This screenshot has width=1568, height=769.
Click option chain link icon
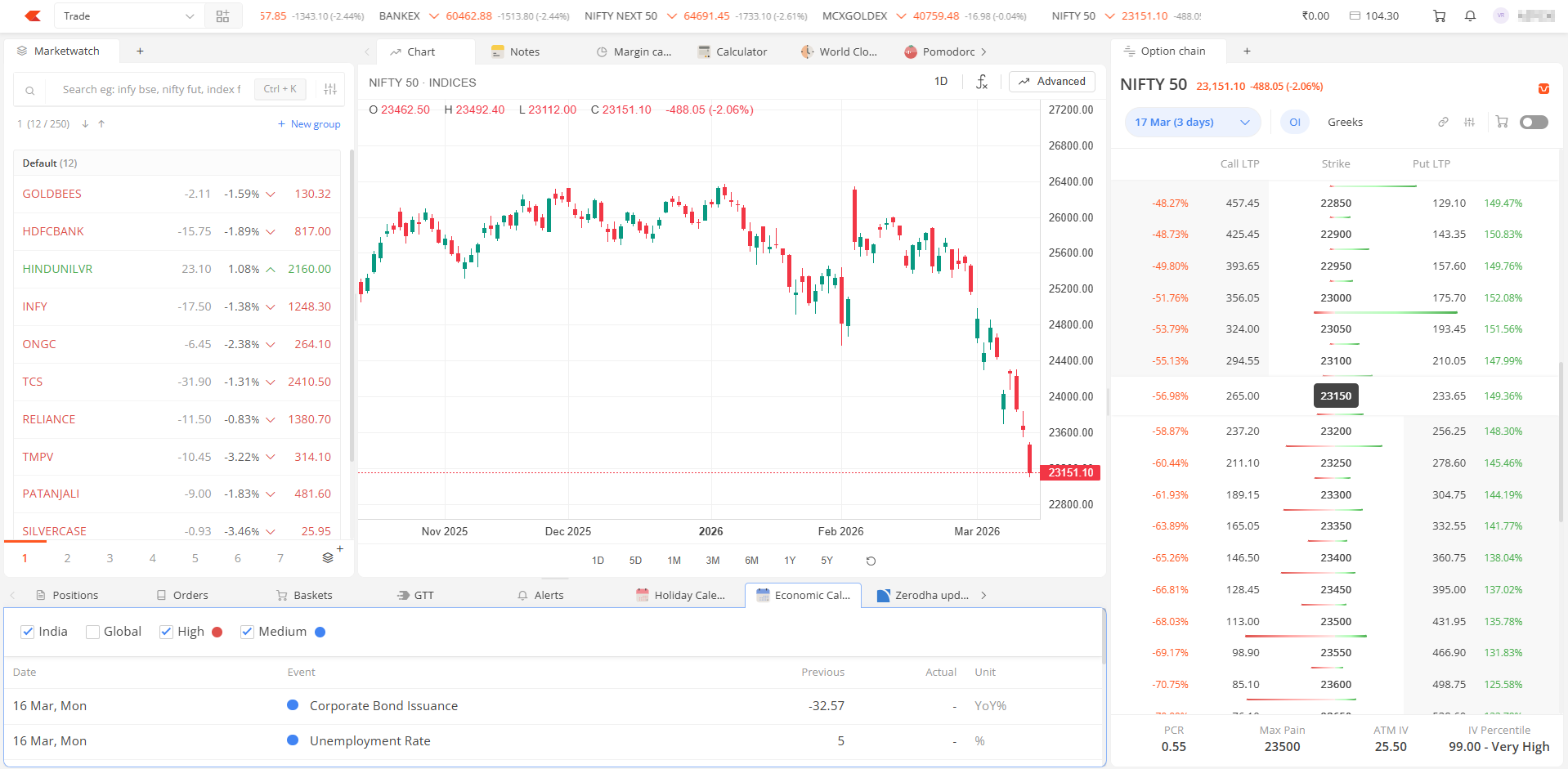click(1443, 123)
